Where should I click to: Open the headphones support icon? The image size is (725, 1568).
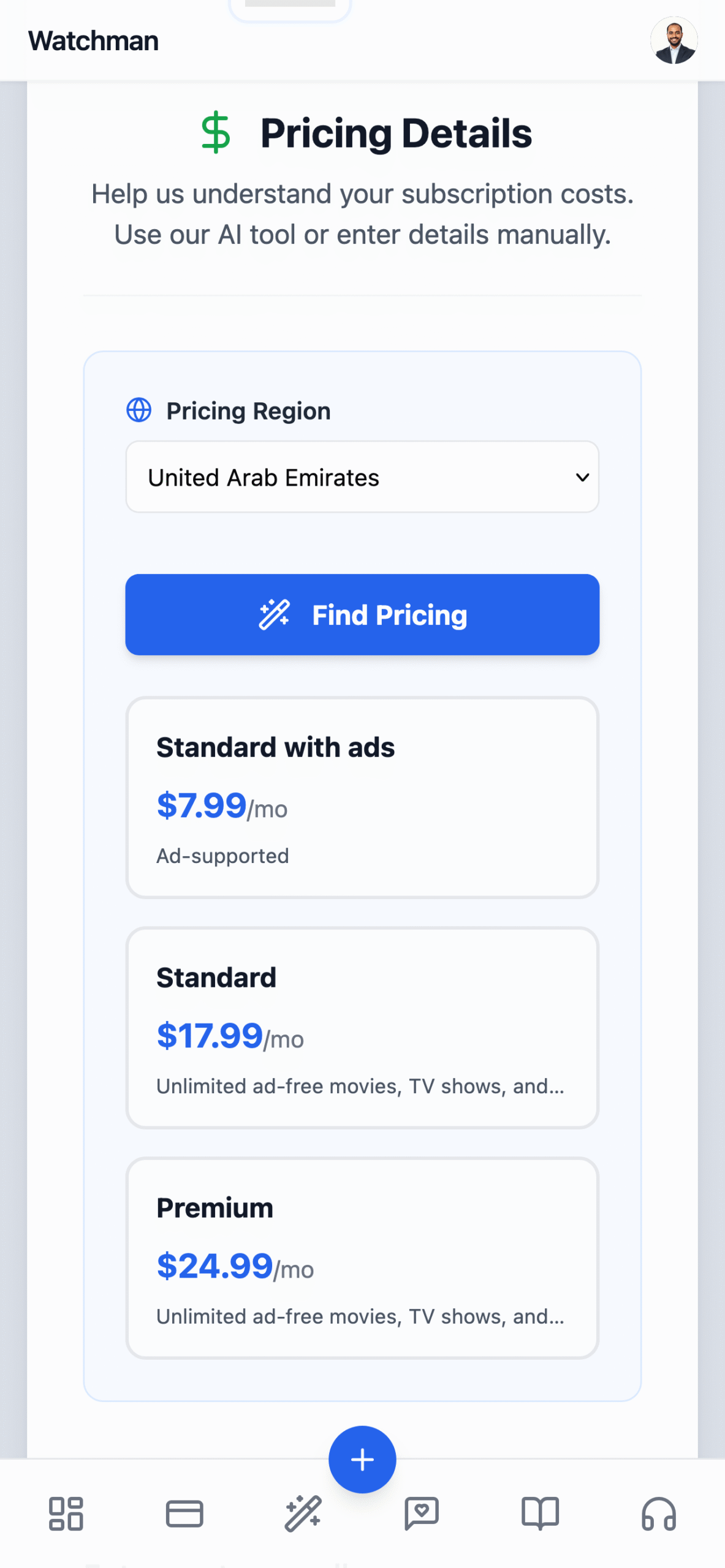659,1513
